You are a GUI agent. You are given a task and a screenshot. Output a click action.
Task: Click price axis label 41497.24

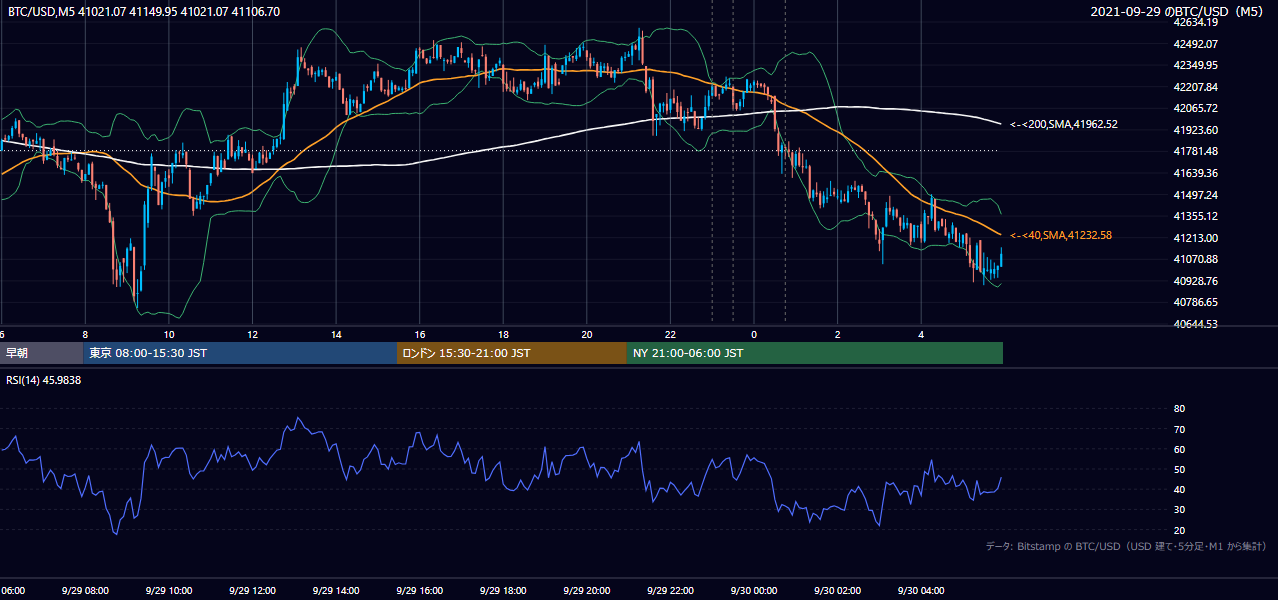coord(1195,195)
